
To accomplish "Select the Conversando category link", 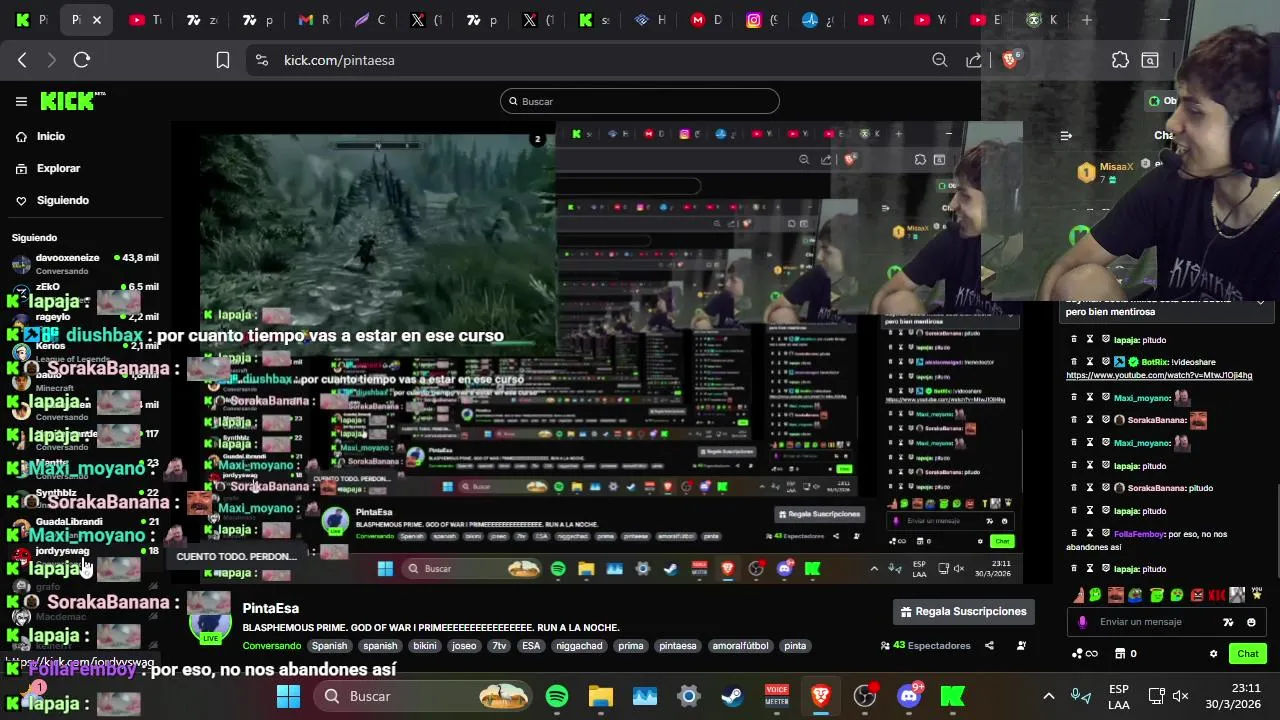I will [x=272, y=646].
